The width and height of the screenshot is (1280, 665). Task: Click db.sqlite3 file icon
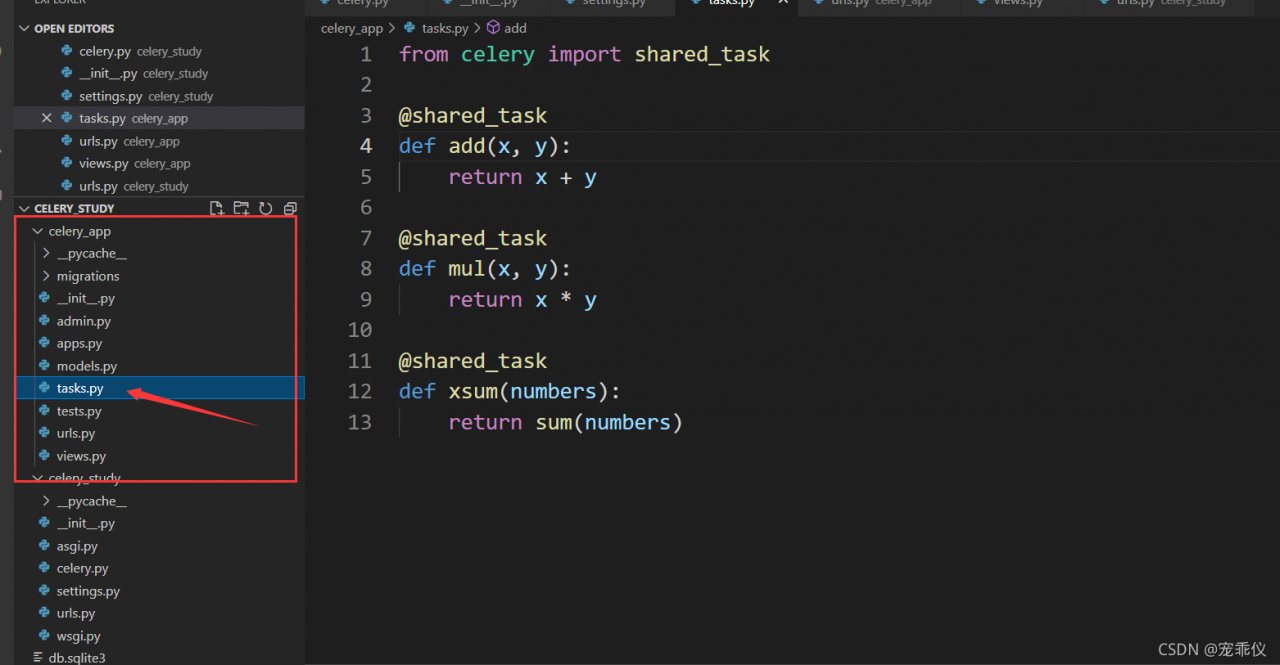[38, 658]
